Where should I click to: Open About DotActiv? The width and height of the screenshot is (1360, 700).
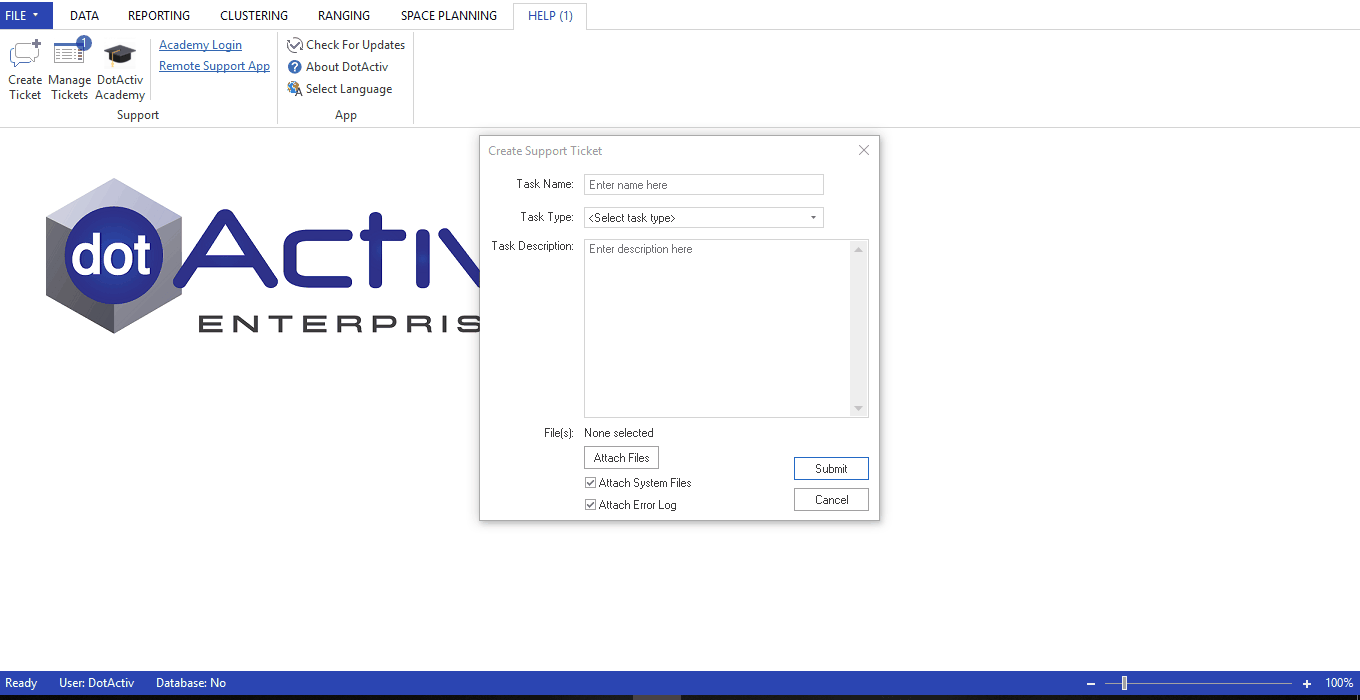click(x=338, y=67)
